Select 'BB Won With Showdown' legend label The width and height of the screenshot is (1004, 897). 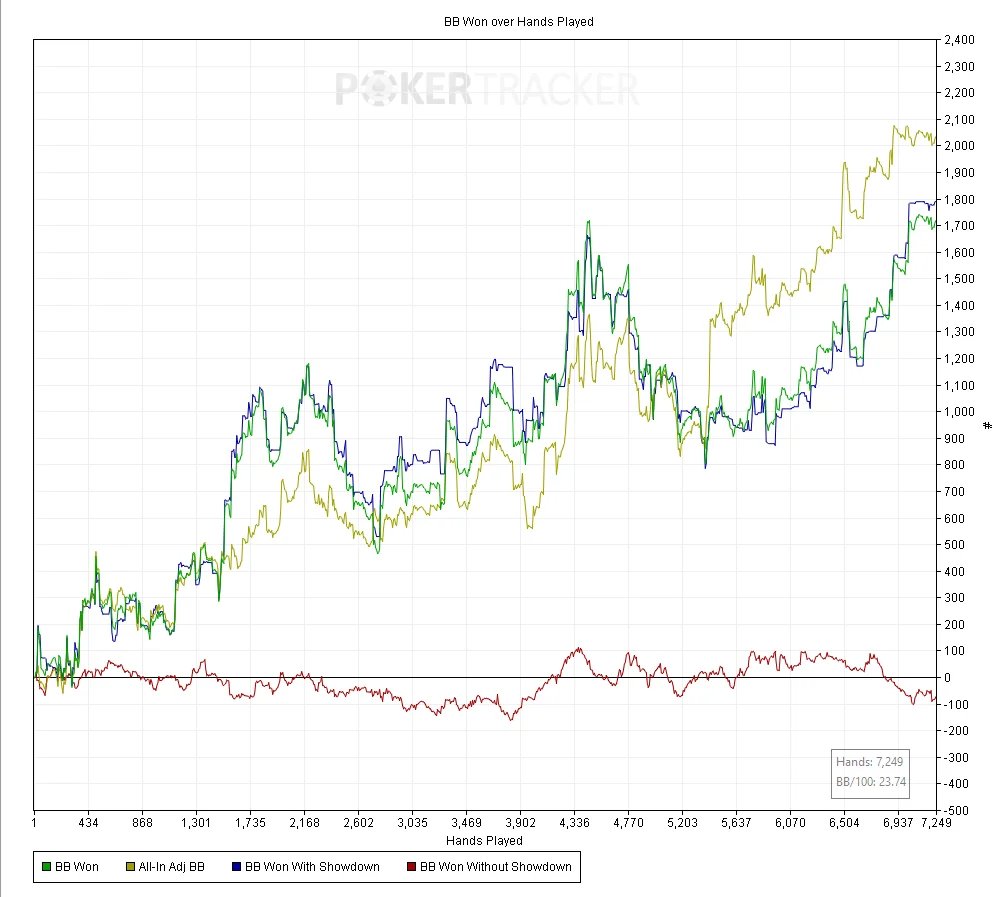click(312, 867)
